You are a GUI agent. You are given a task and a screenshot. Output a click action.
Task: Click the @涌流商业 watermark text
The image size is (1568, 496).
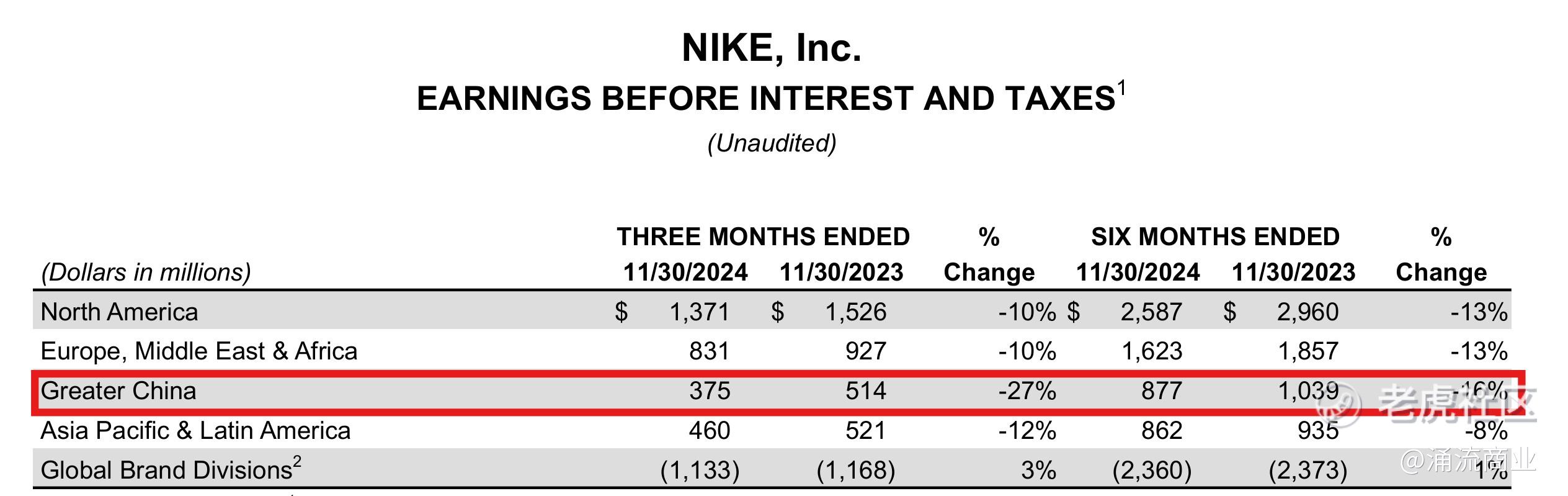pyautogui.click(x=1468, y=461)
